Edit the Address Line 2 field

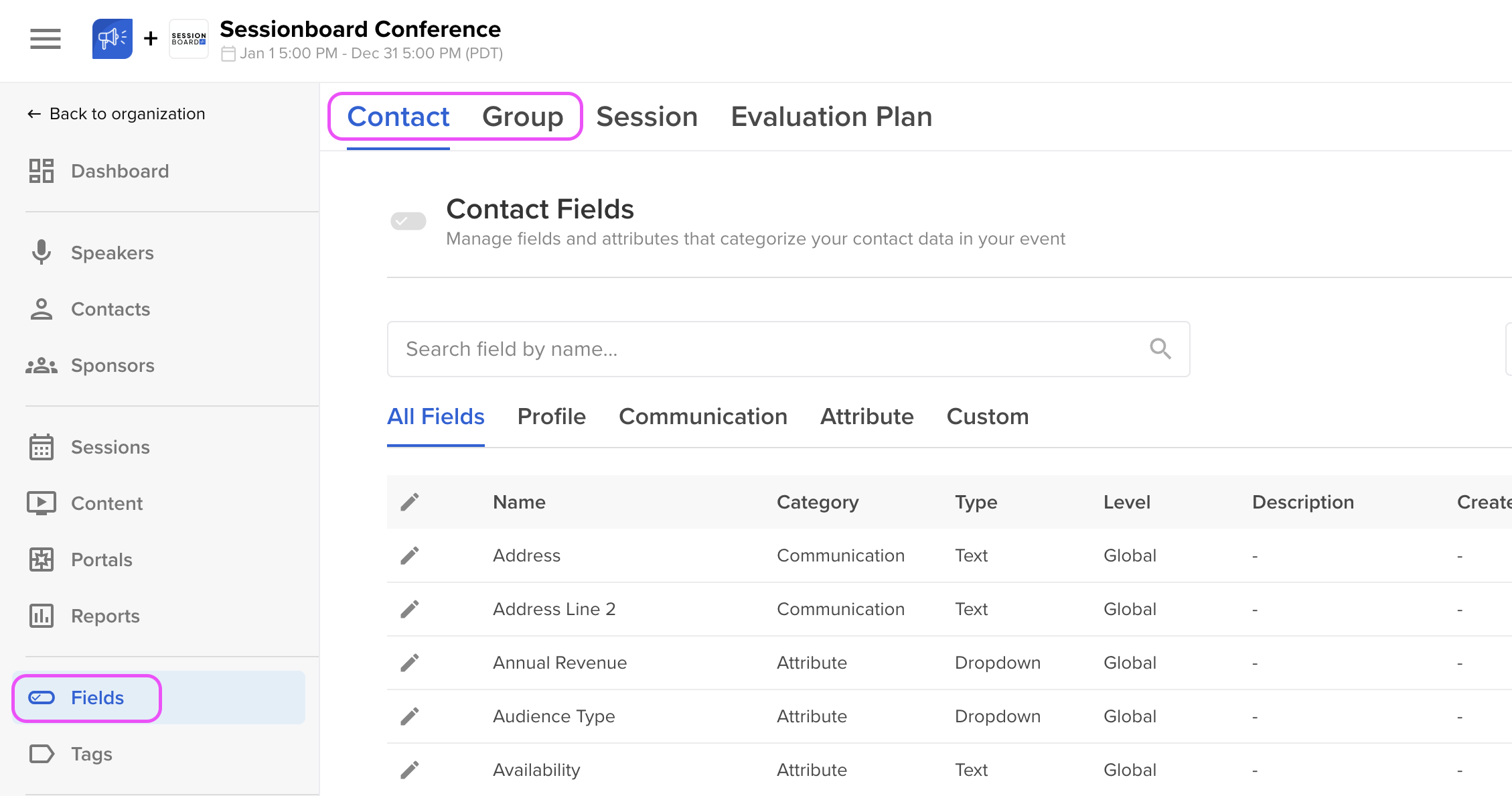click(410, 609)
